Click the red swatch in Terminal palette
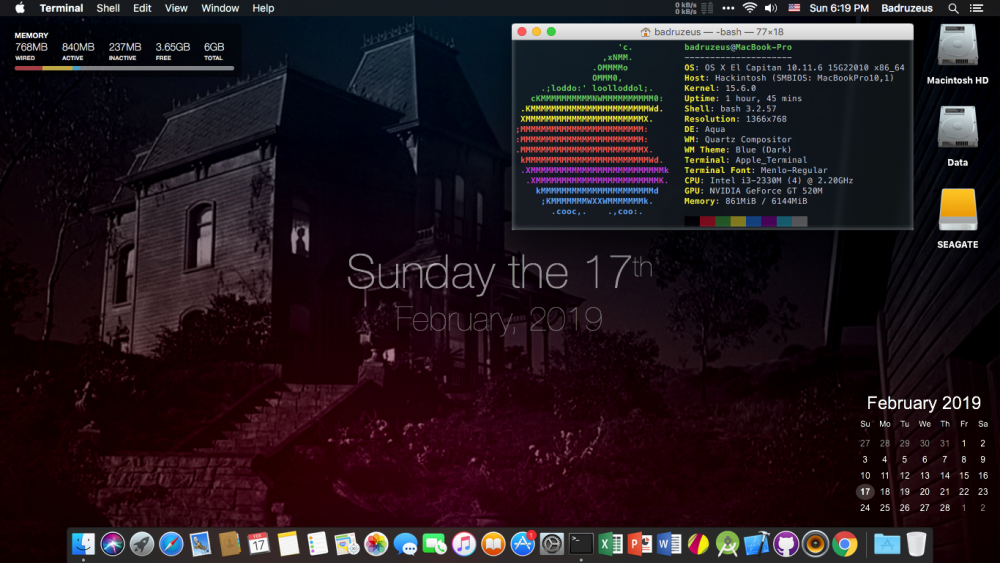 pos(707,221)
